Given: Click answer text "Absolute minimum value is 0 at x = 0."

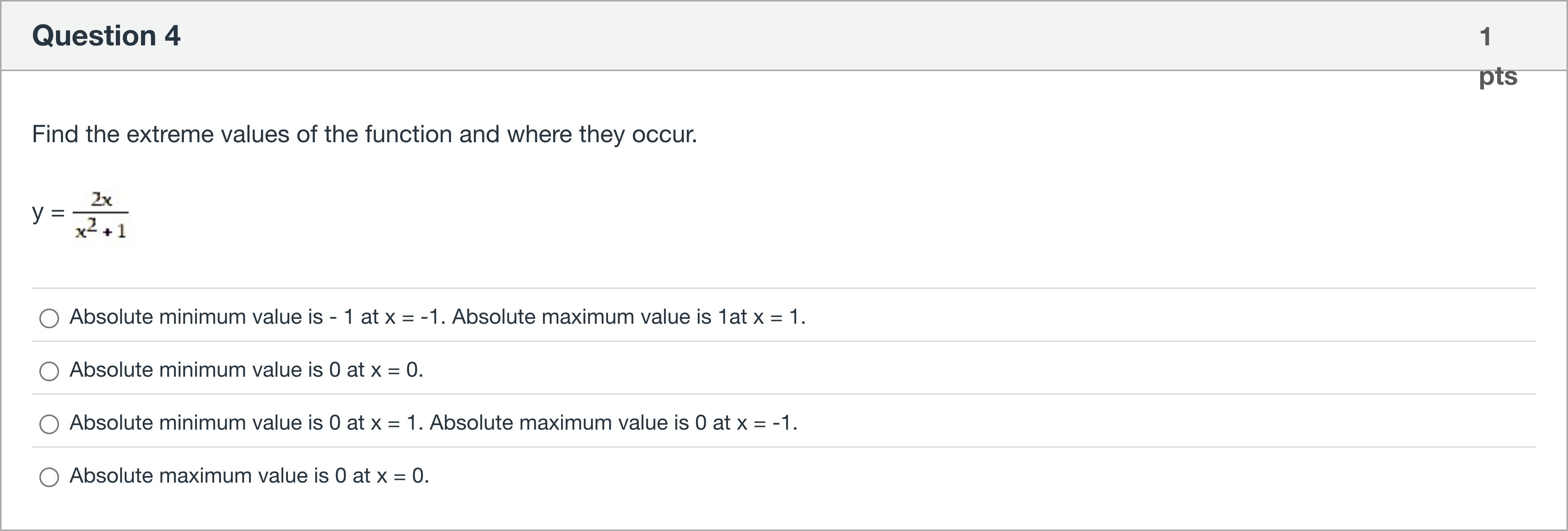Looking at the screenshot, I should (246, 370).
